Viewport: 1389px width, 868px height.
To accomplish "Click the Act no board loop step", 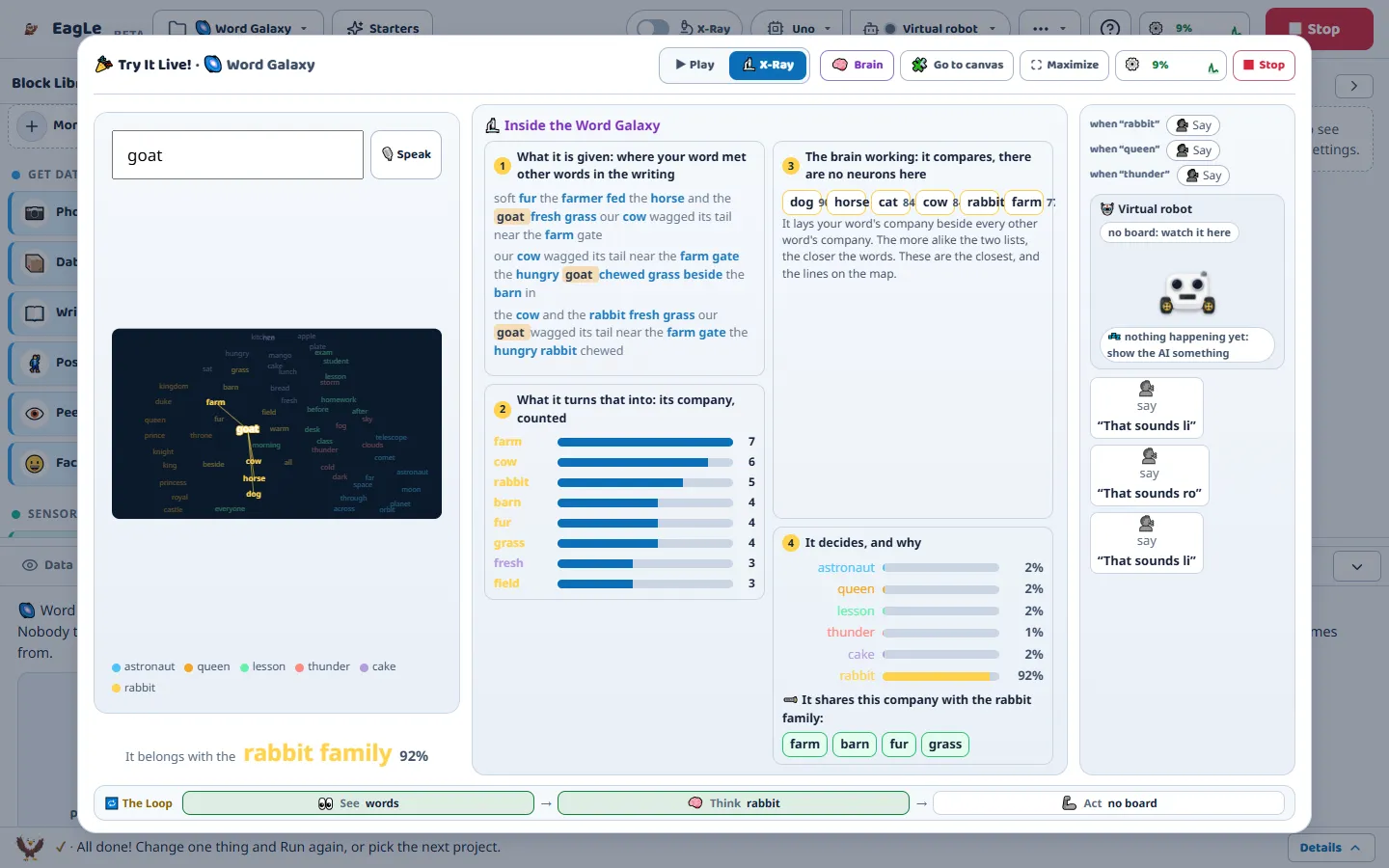I will [1108, 803].
